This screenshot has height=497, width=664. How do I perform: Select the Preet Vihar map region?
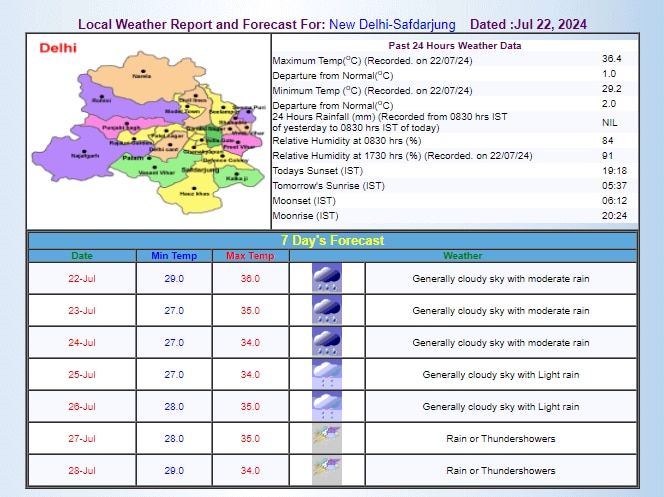point(239,146)
